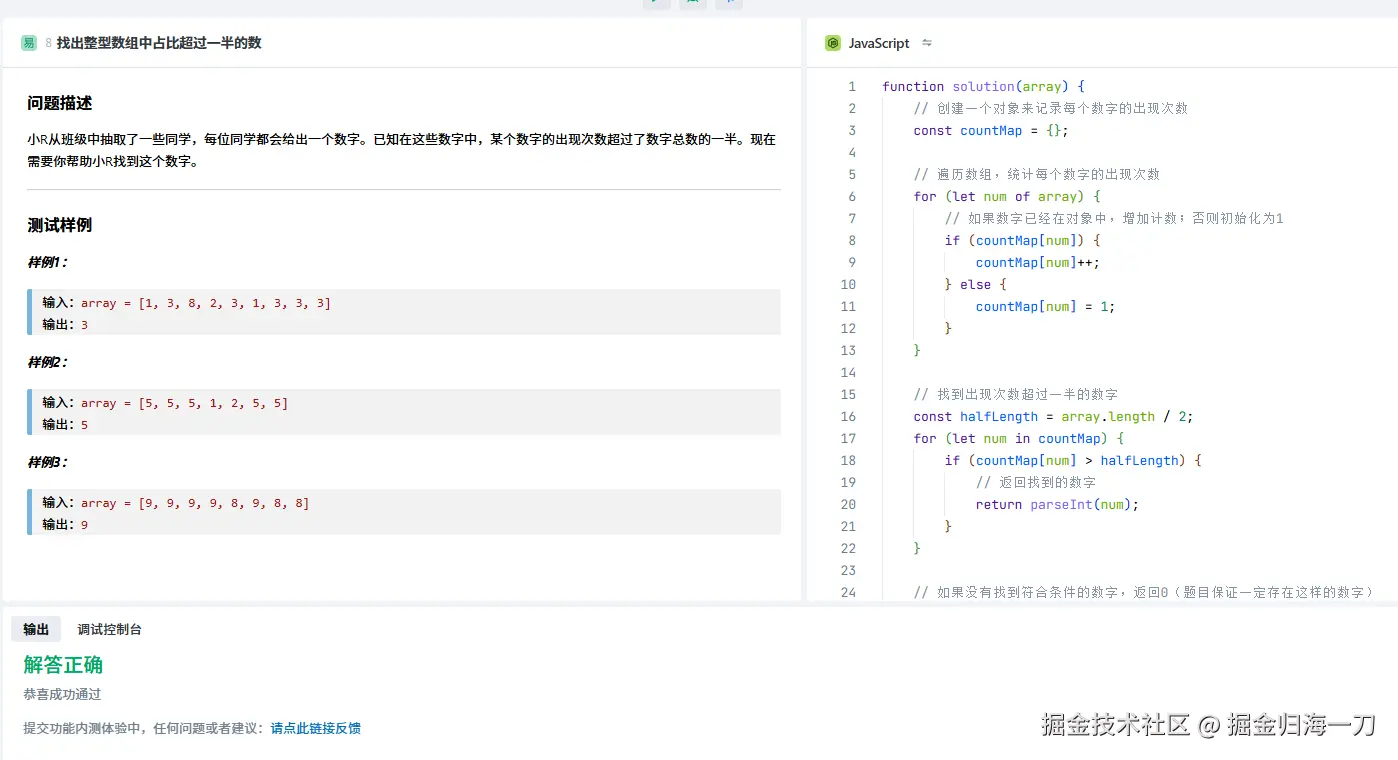Place cursor on the return parseInt(num) line
The height and width of the screenshot is (760, 1398).
point(1057,505)
